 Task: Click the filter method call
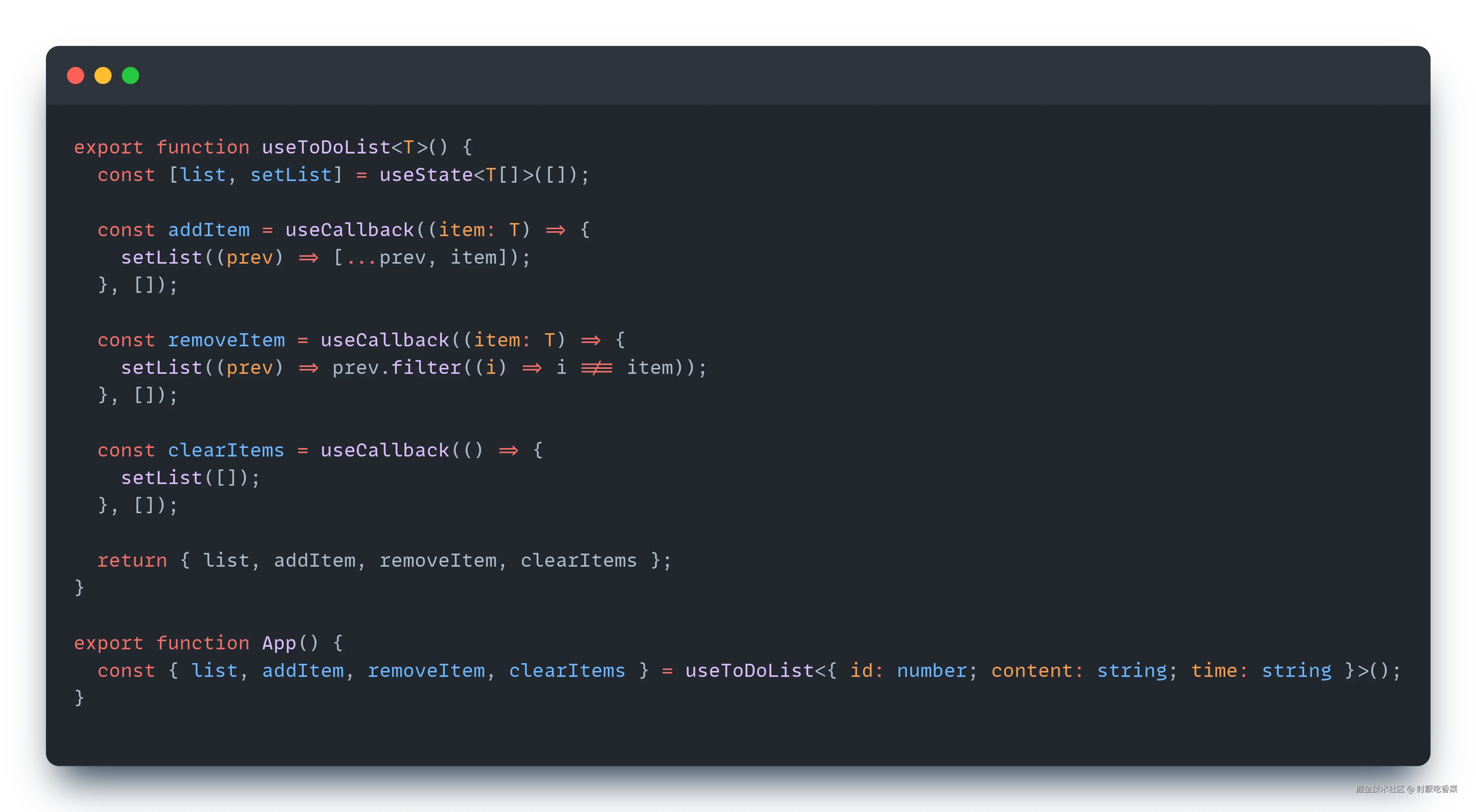426,368
